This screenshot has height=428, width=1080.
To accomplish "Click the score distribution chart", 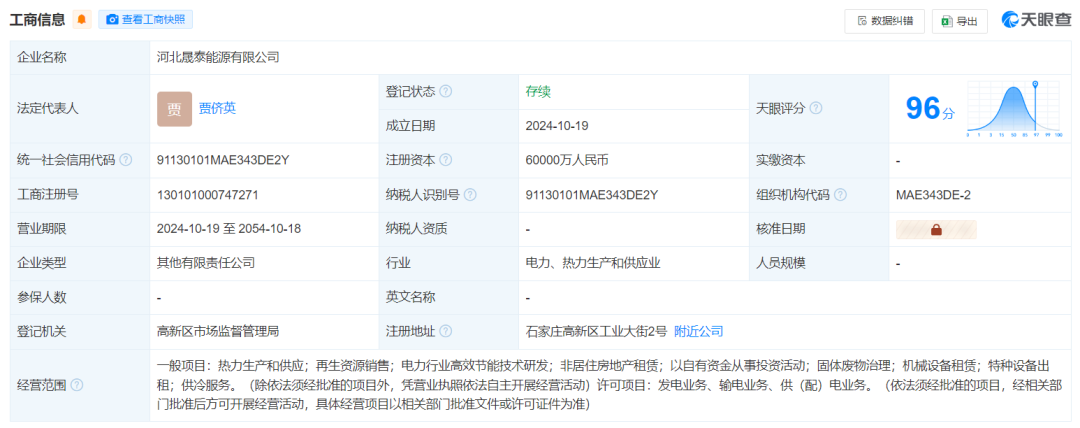I will pyautogui.click(x=1015, y=108).
